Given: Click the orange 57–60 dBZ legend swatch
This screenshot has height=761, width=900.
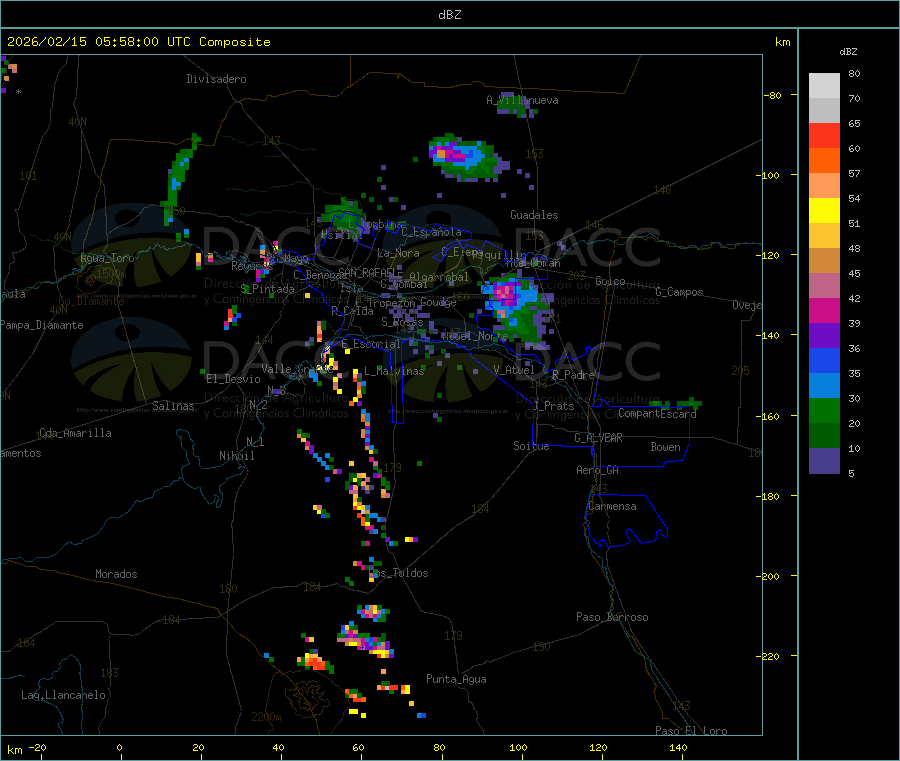Looking at the screenshot, I should 824,161.
